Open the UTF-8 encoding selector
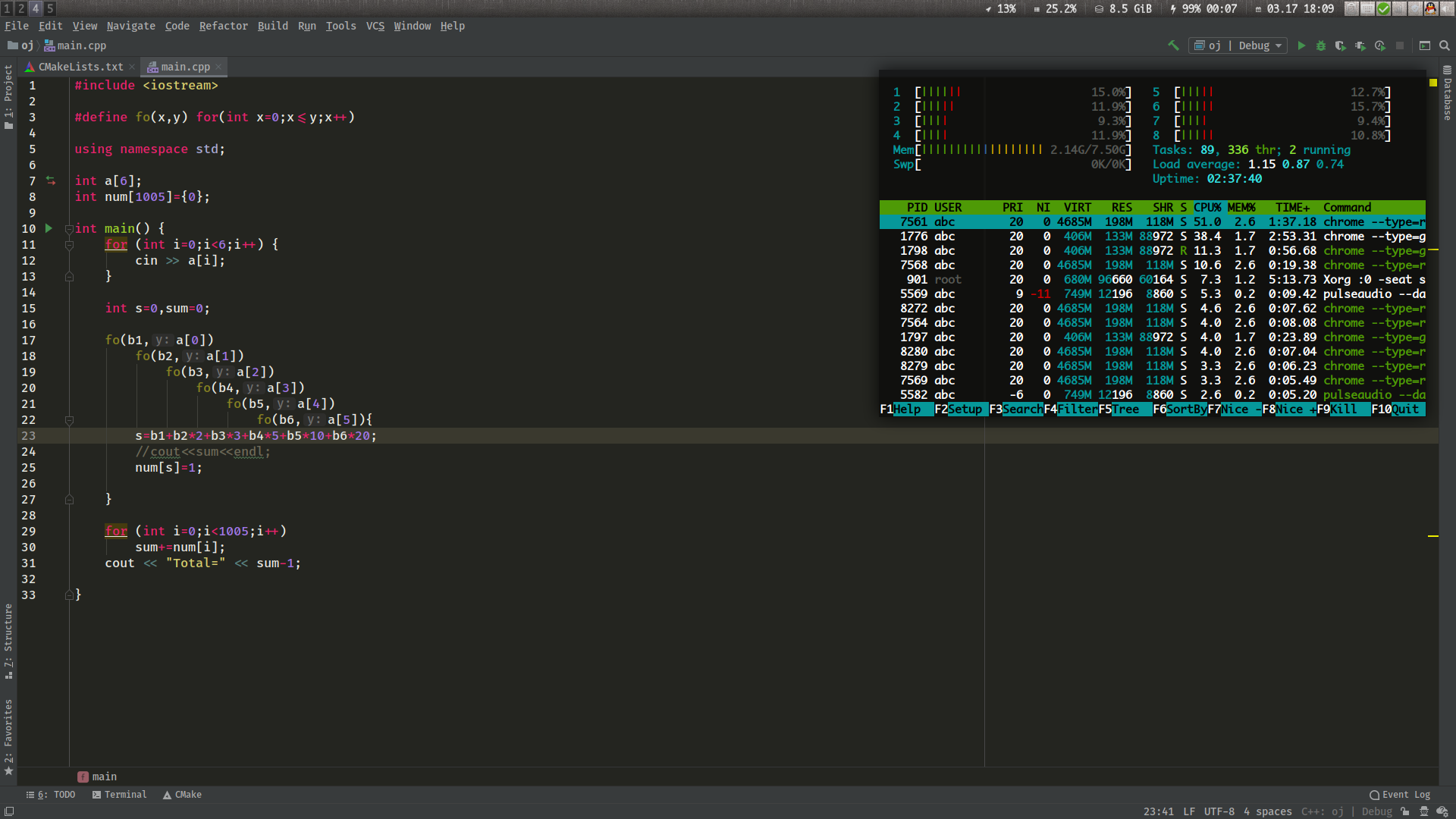1456x819 pixels. 1219,811
